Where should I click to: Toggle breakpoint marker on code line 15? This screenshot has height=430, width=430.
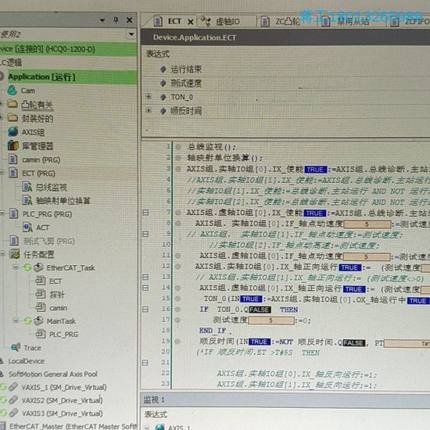coord(178,299)
